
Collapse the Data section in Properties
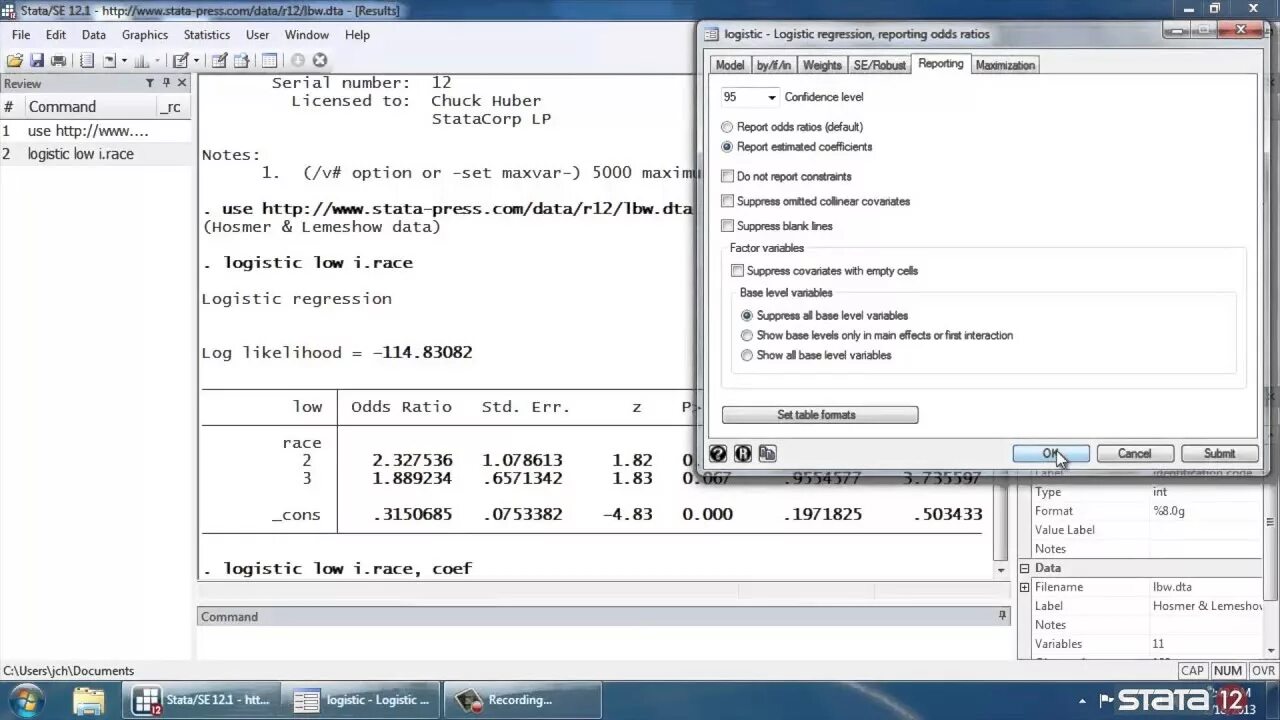click(x=1024, y=568)
